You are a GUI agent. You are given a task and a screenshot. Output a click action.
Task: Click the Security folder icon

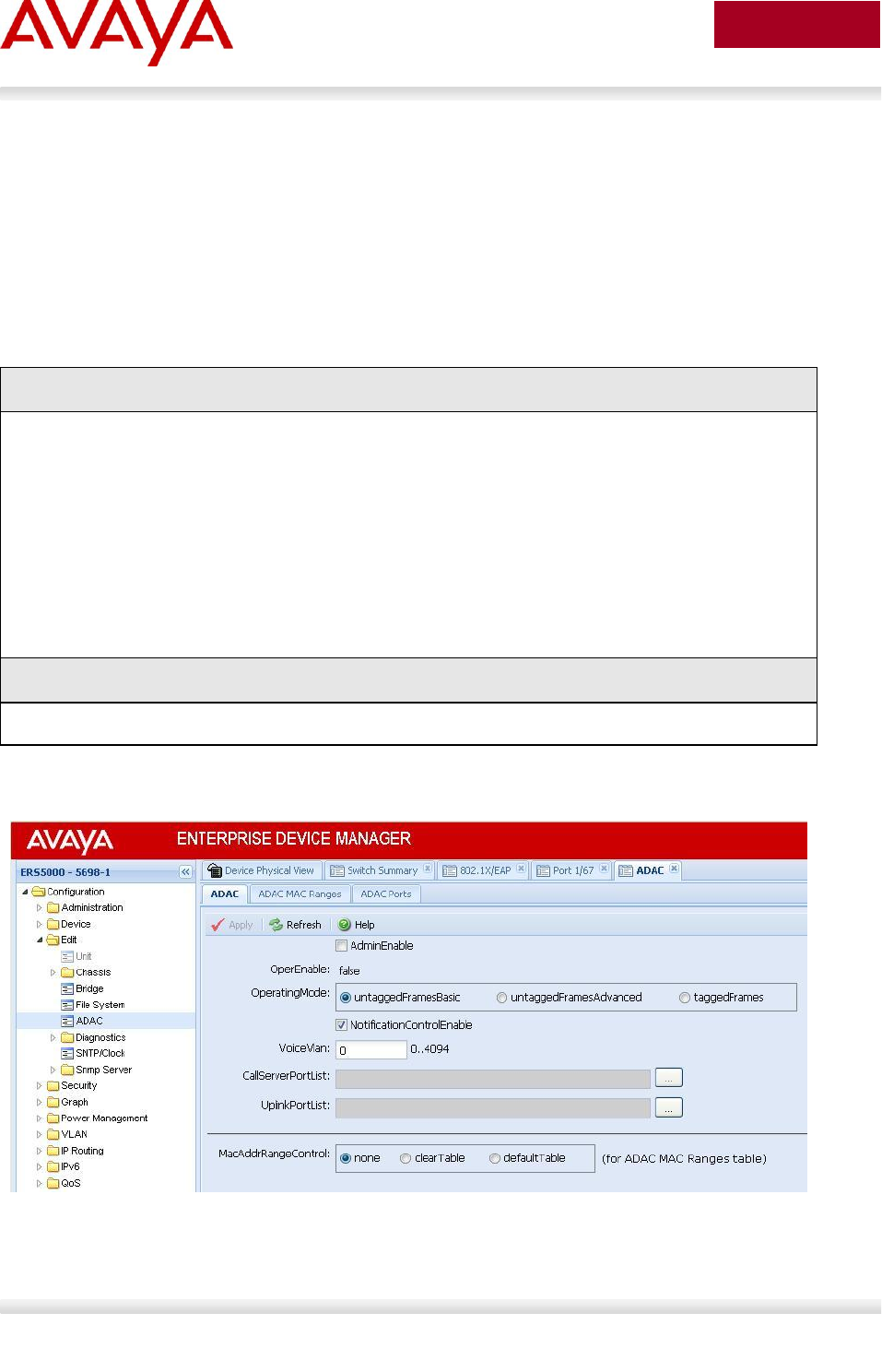tap(53, 1086)
